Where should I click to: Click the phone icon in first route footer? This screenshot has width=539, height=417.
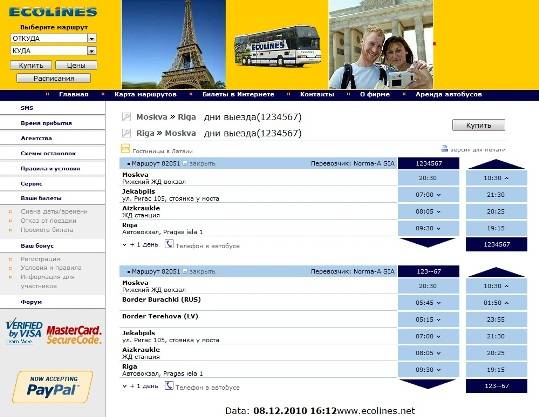[x=169, y=244]
